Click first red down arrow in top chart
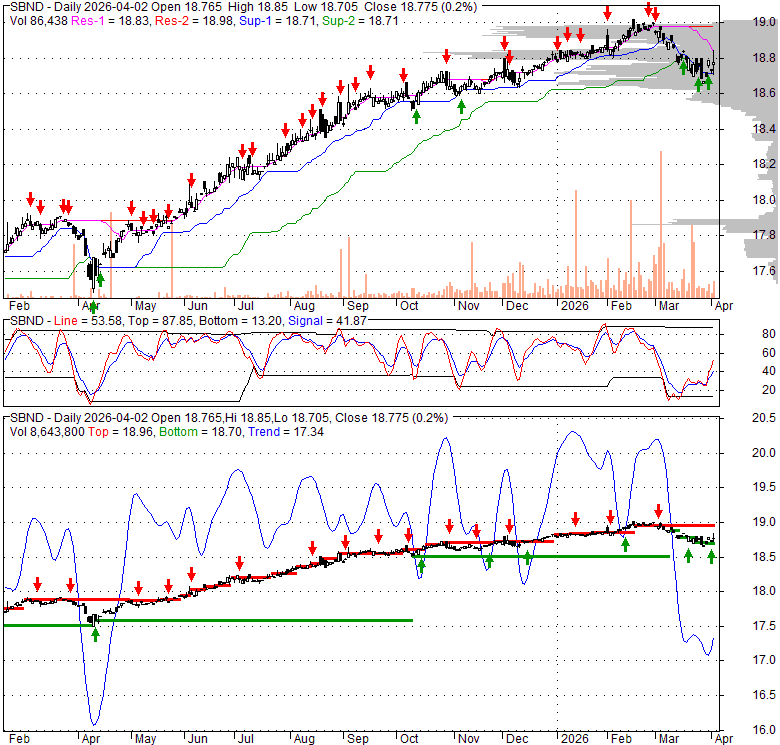 point(30,199)
